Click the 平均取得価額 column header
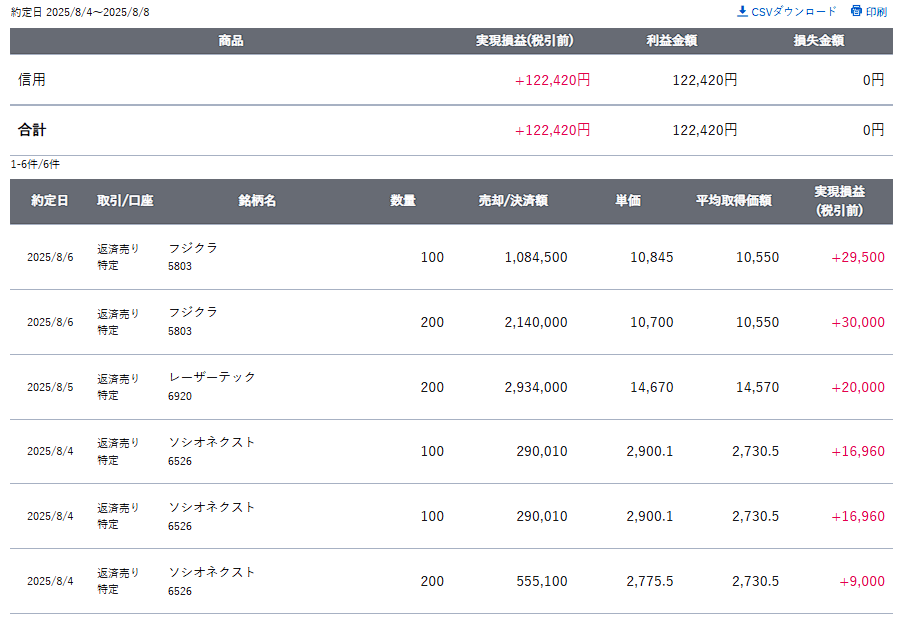The width and height of the screenshot is (902, 623). click(x=734, y=201)
